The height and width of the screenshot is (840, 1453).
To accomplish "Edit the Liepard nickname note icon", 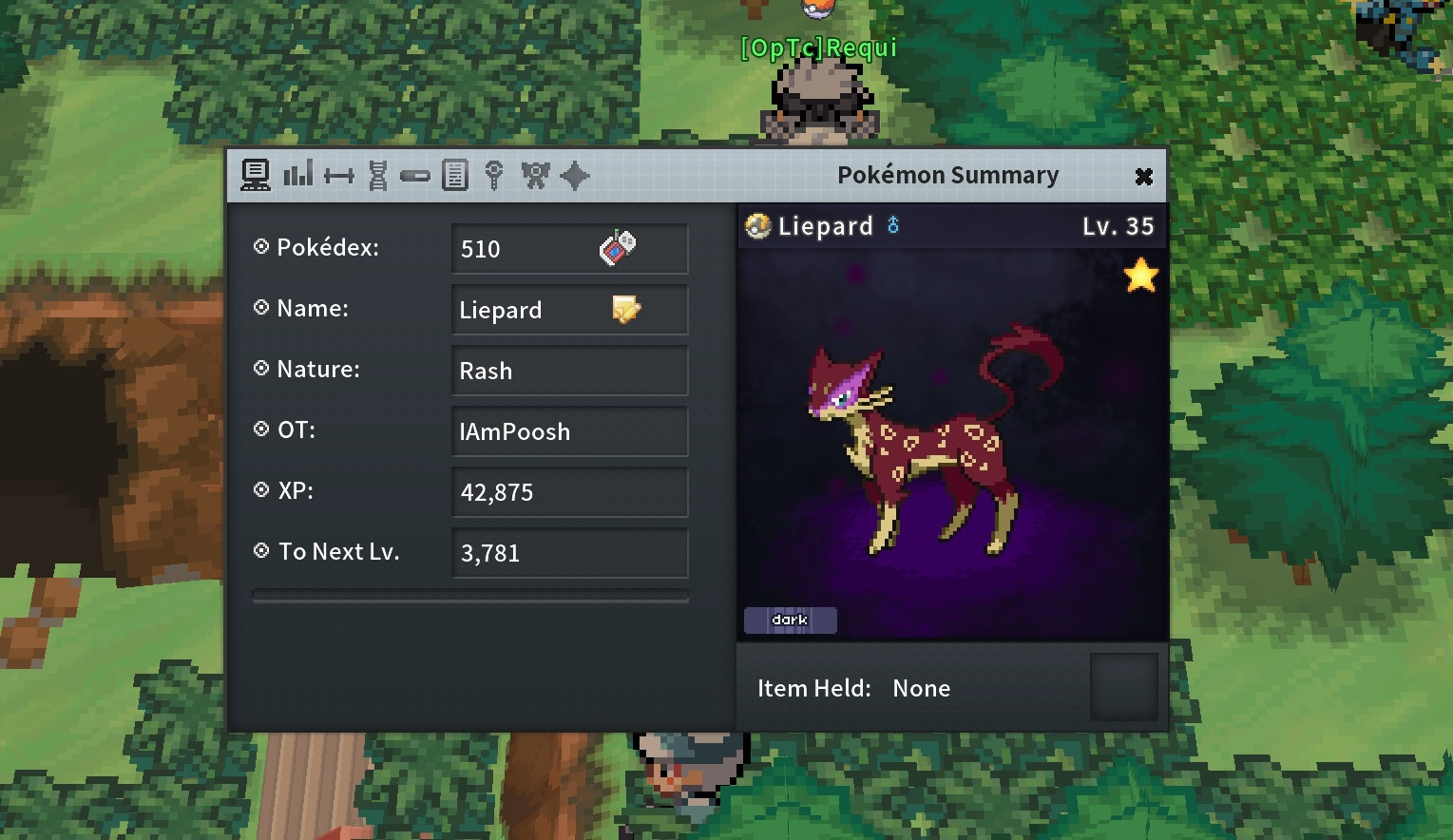I will pyautogui.click(x=626, y=309).
